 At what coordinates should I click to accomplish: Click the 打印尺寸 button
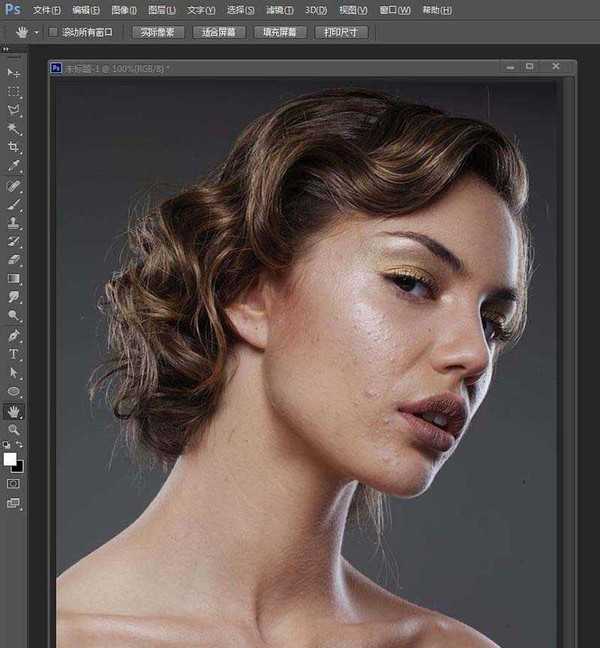click(x=341, y=32)
